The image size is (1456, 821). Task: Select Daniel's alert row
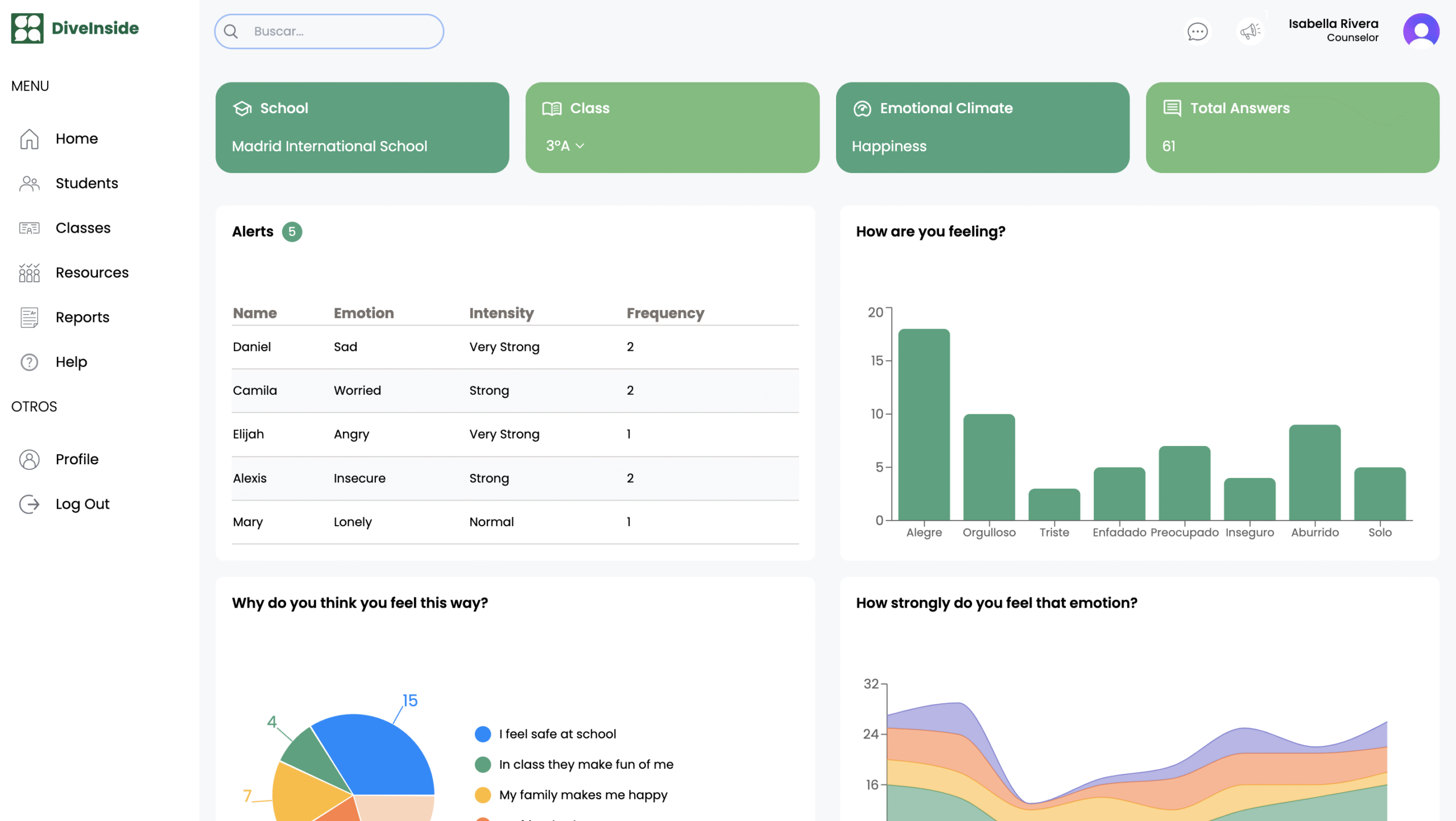point(515,347)
